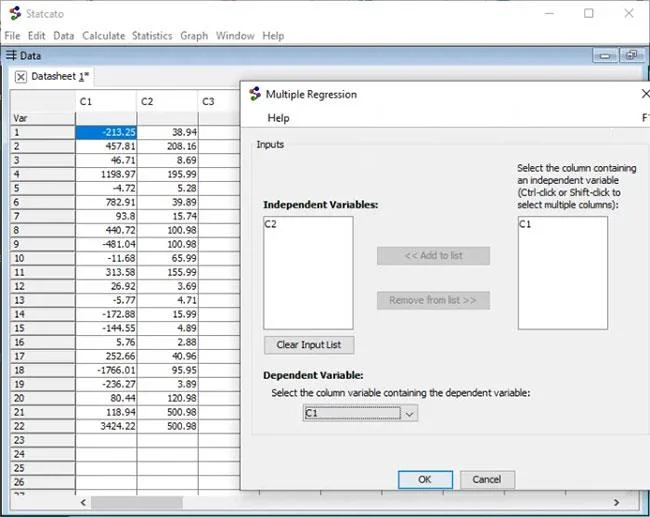Select cell with value 3424.22
This screenshot has height=517, width=650.
click(106, 426)
